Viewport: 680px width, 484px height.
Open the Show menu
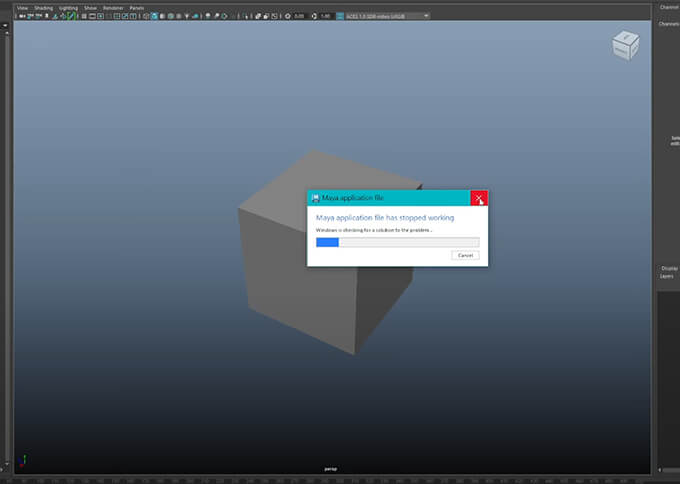pyautogui.click(x=90, y=7)
